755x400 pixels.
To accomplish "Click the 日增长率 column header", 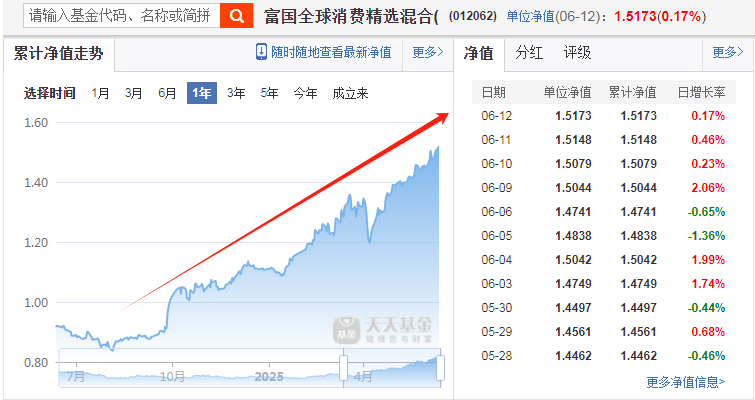I will click(701, 92).
